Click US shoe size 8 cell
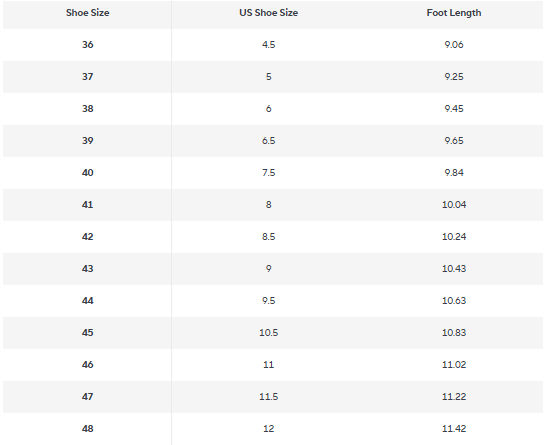Screen dimensions: 550x445 269,205
